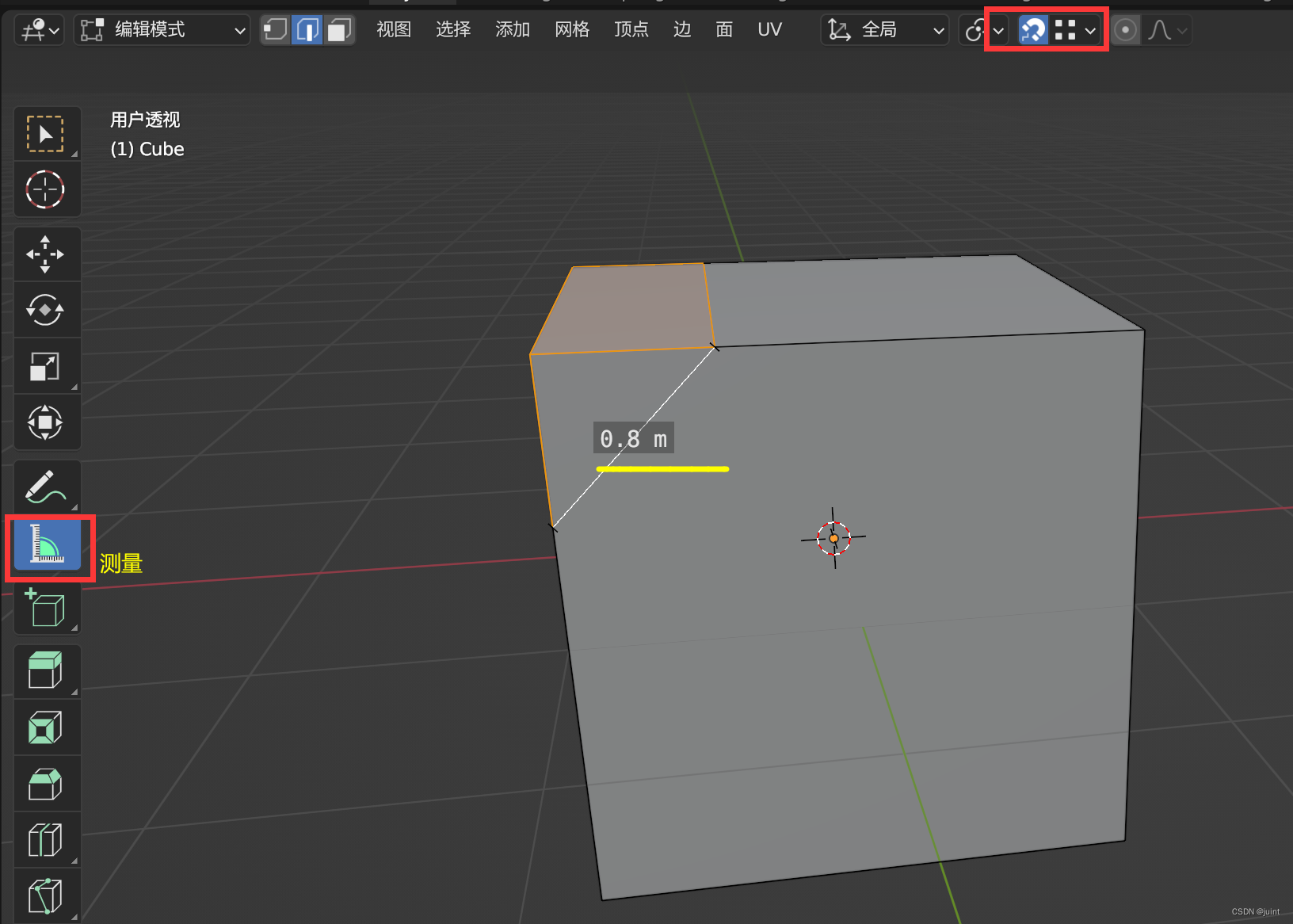Open the editor type dropdown
Viewport: 1293px width, 924px height.
pyautogui.click(x=40, y=30)
